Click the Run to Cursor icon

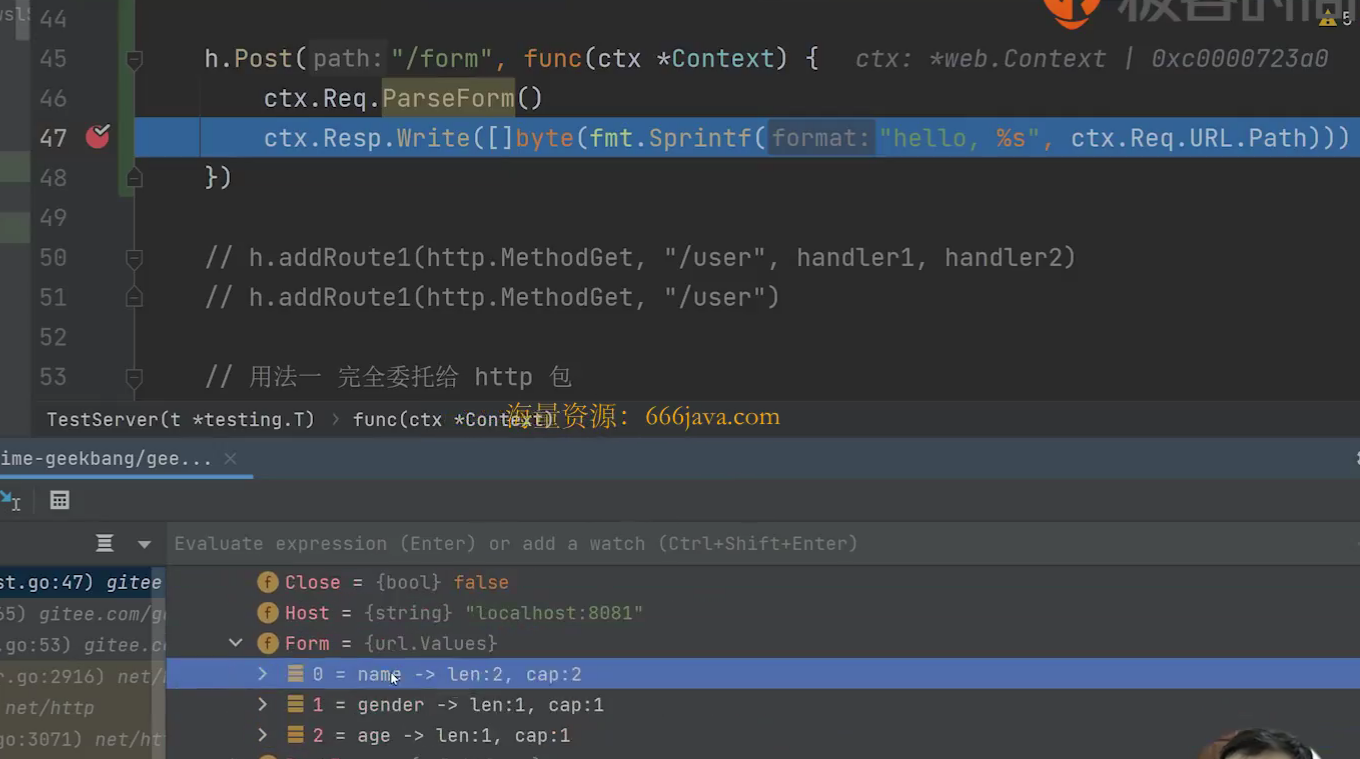(x=10, y=500)
